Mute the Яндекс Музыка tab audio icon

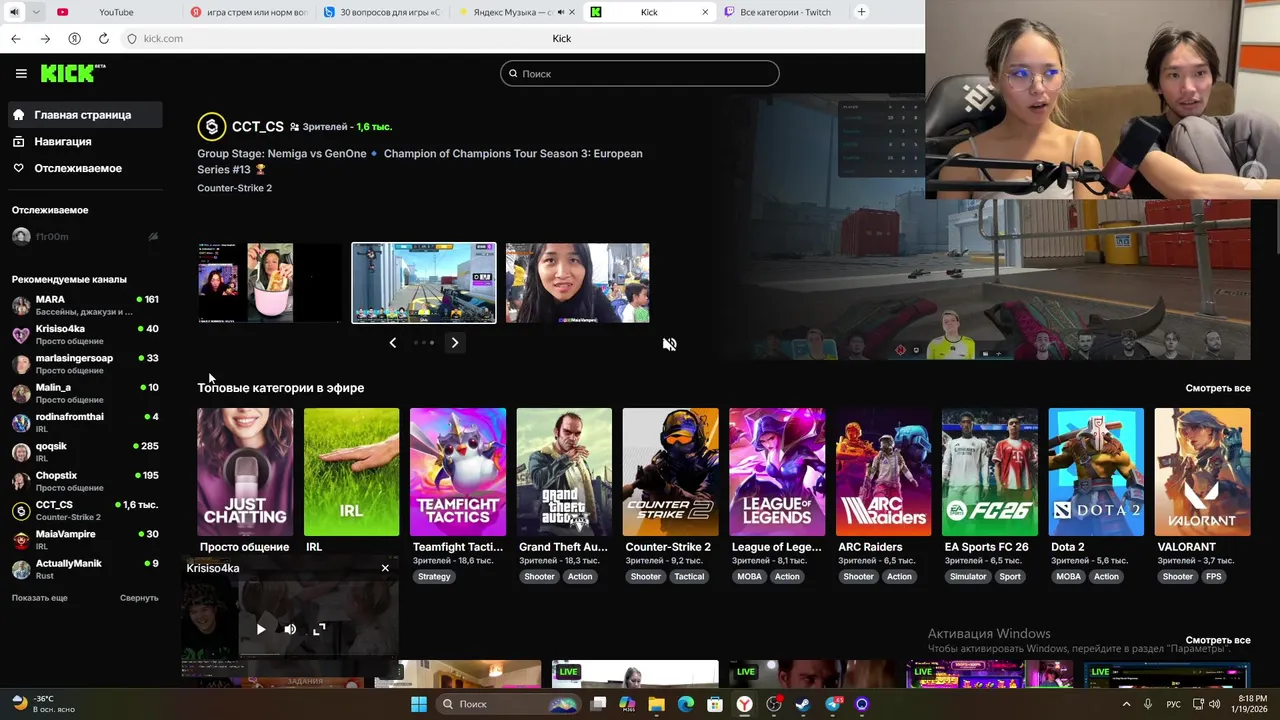(x=560, y=12)
